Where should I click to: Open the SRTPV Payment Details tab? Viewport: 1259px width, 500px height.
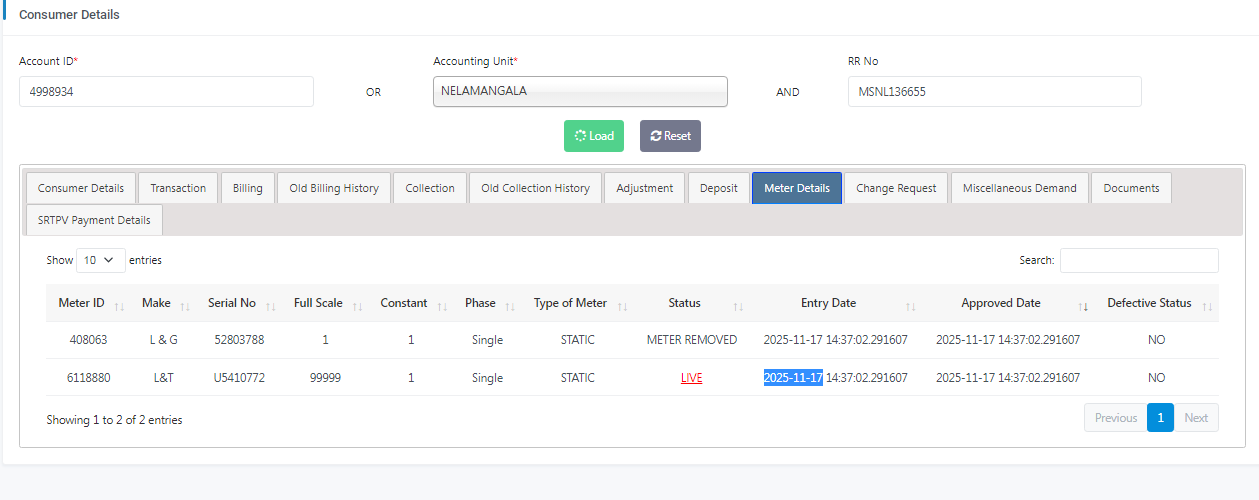[94, 220]
